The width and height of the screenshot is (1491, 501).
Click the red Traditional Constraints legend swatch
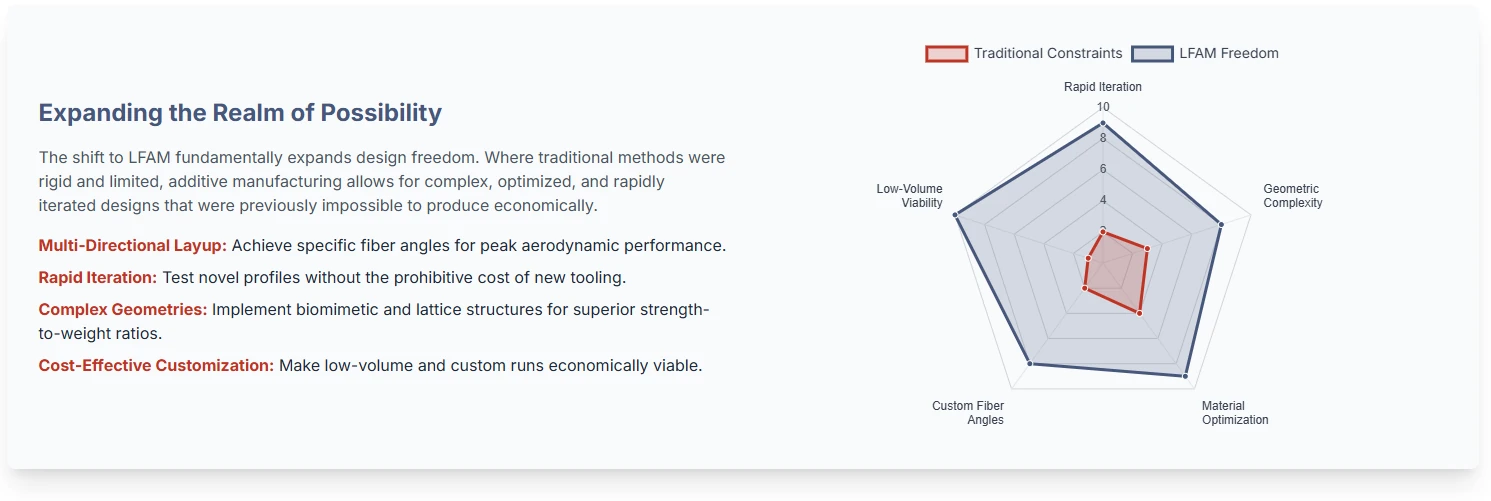tap(947, 54)
